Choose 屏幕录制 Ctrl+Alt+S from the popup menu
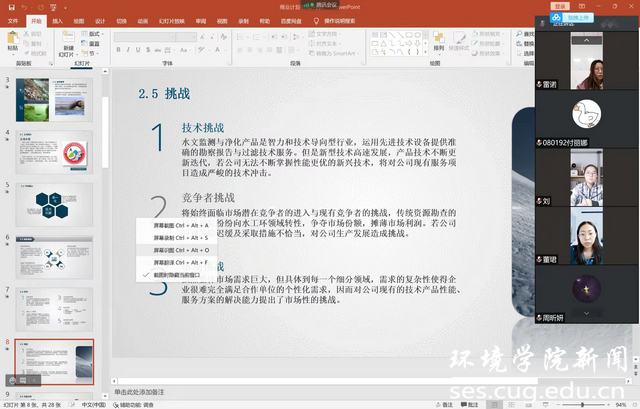The image size is (640, 409). coord(180,238)
